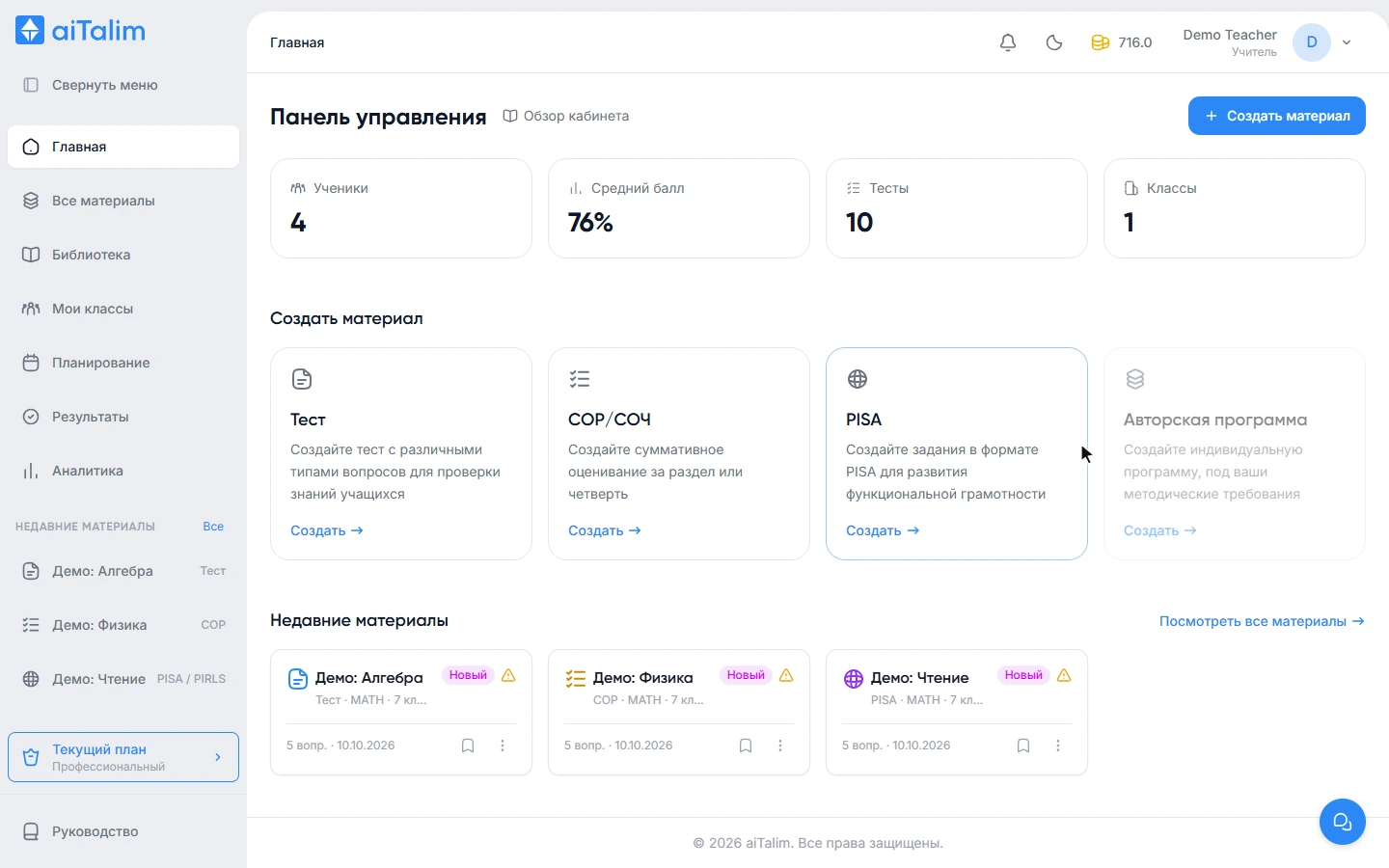Click the coins balance 716.0
1389x868 pixels.
point(1121,42)
